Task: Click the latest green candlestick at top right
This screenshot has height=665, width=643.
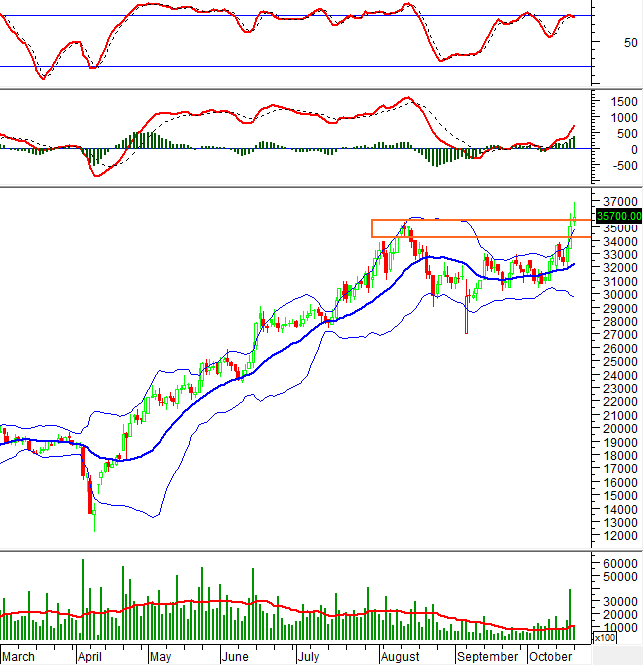Action: coord(574,215)
